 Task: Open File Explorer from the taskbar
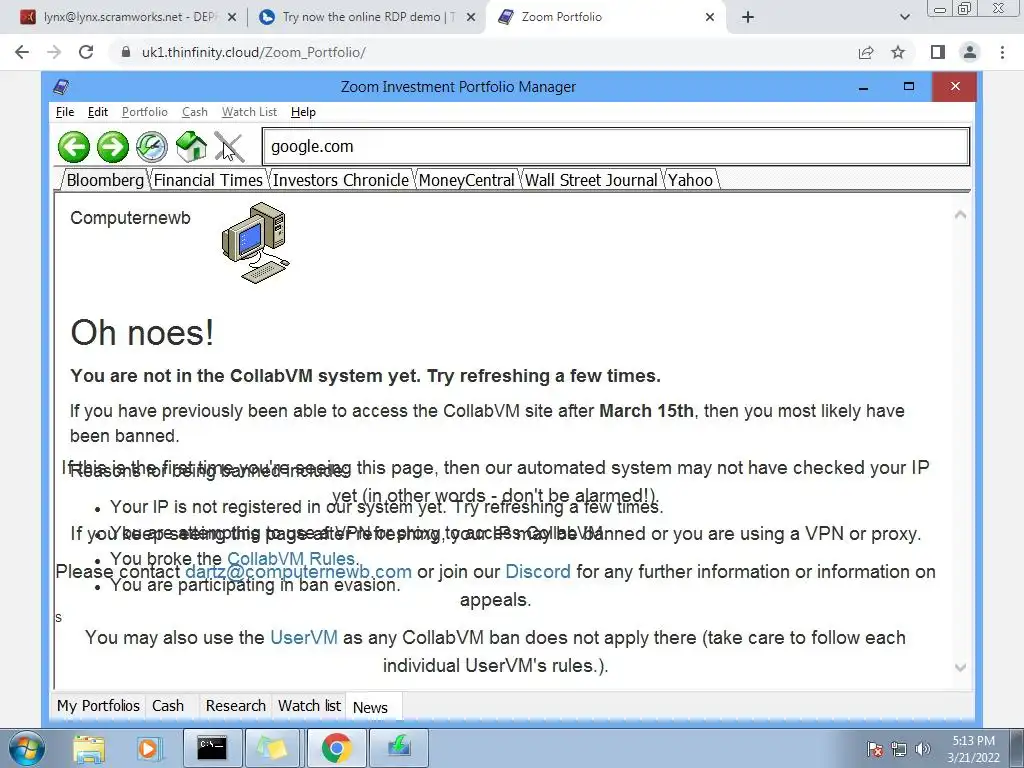point(89,748)
